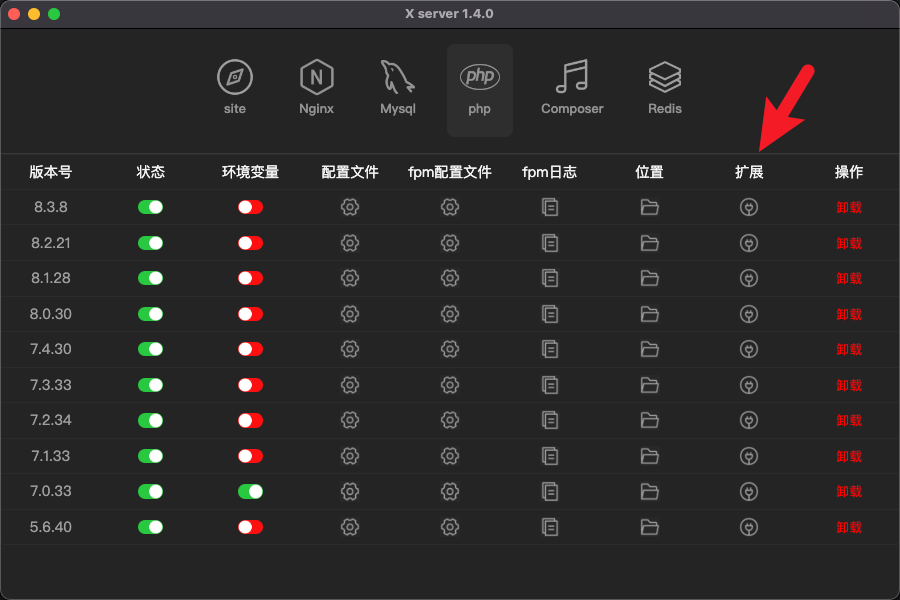Click the fpm配置文件 column header
This screenshot has width=900, height=600.
(450, 172)
